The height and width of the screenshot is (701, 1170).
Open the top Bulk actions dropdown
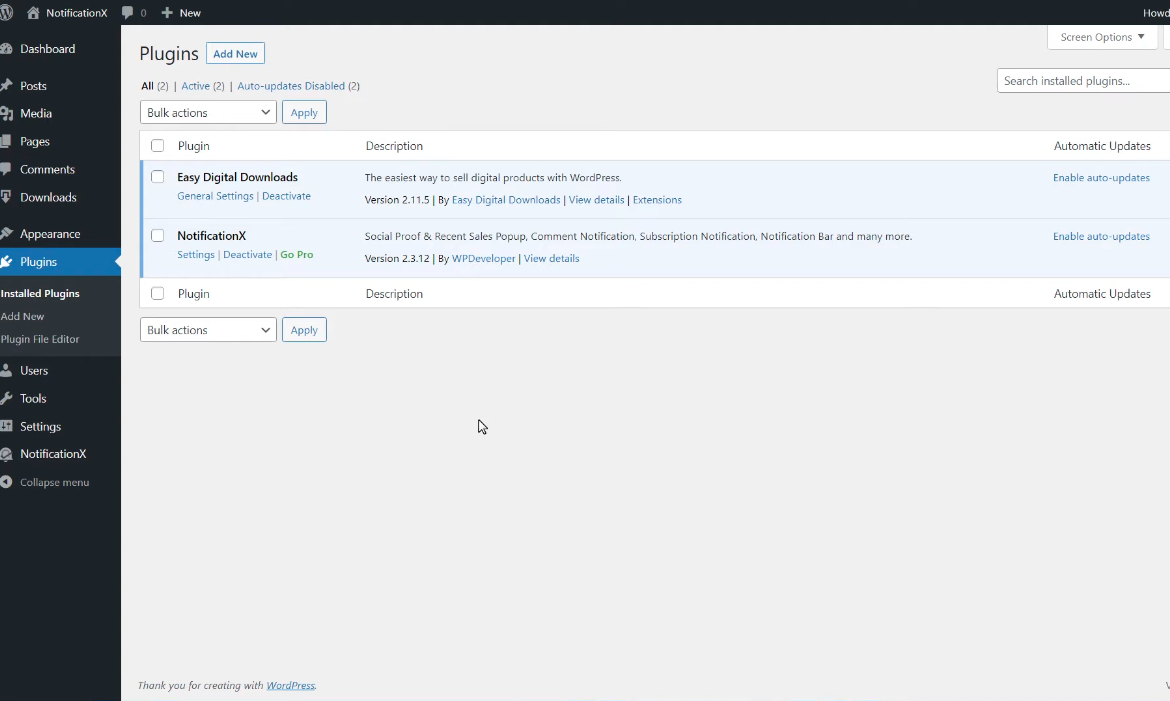click(208, 113)
